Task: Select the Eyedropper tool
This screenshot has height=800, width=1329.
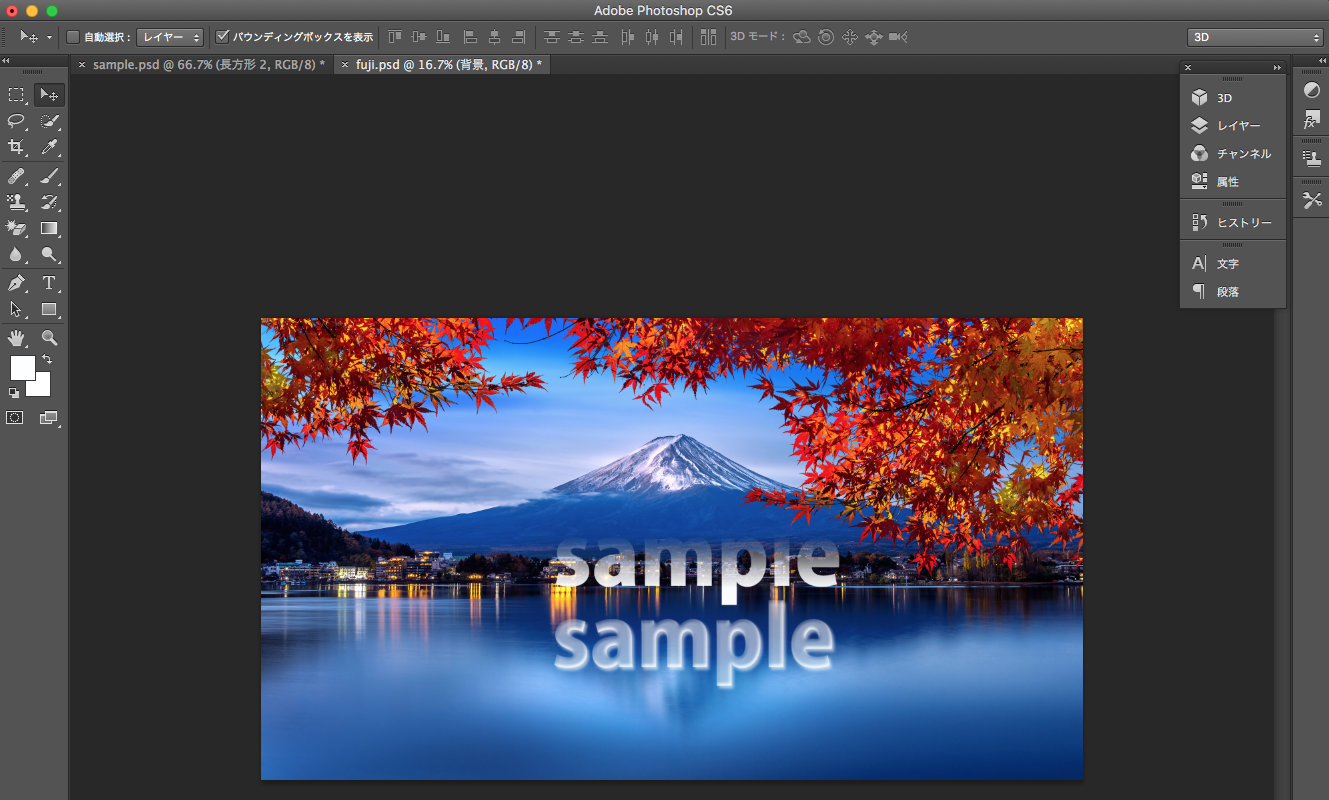Action: coord(49,147)
